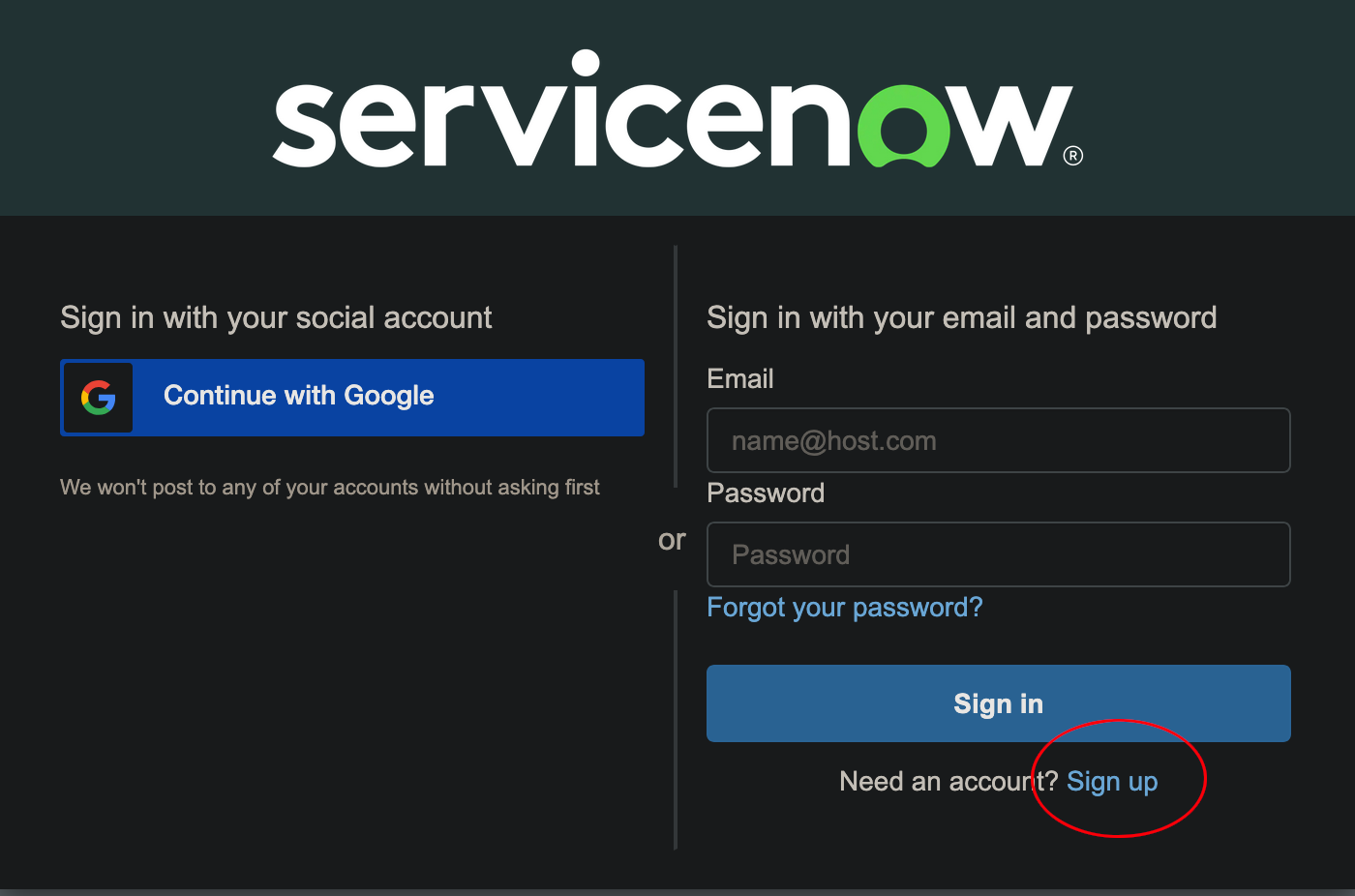Click the vertical divider line above 'or'
This screenshot has height=896, width=1355.
pyautogui.click(x=676, y=367)
